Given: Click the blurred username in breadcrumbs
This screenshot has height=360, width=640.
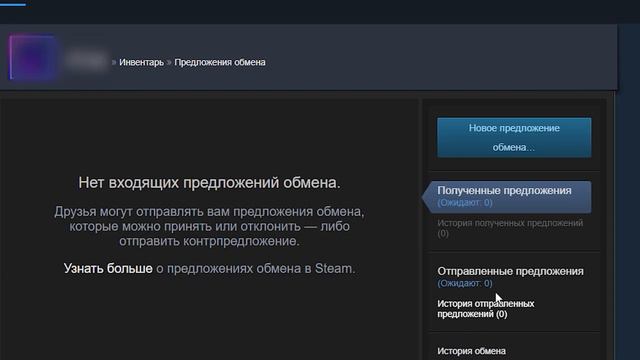Looking at the screenshot, I should 86,60.
